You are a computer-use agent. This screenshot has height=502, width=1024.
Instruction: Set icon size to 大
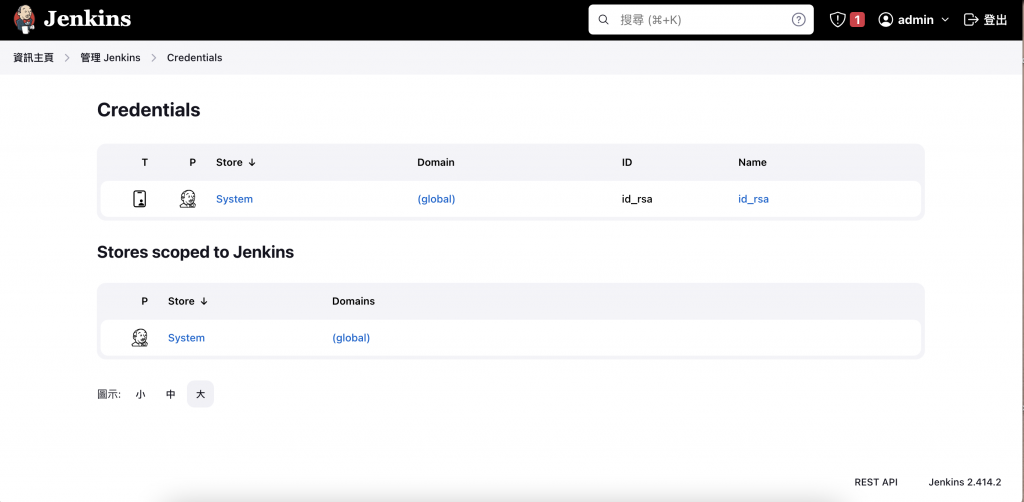pyautogui.click(x=200, y=394)
